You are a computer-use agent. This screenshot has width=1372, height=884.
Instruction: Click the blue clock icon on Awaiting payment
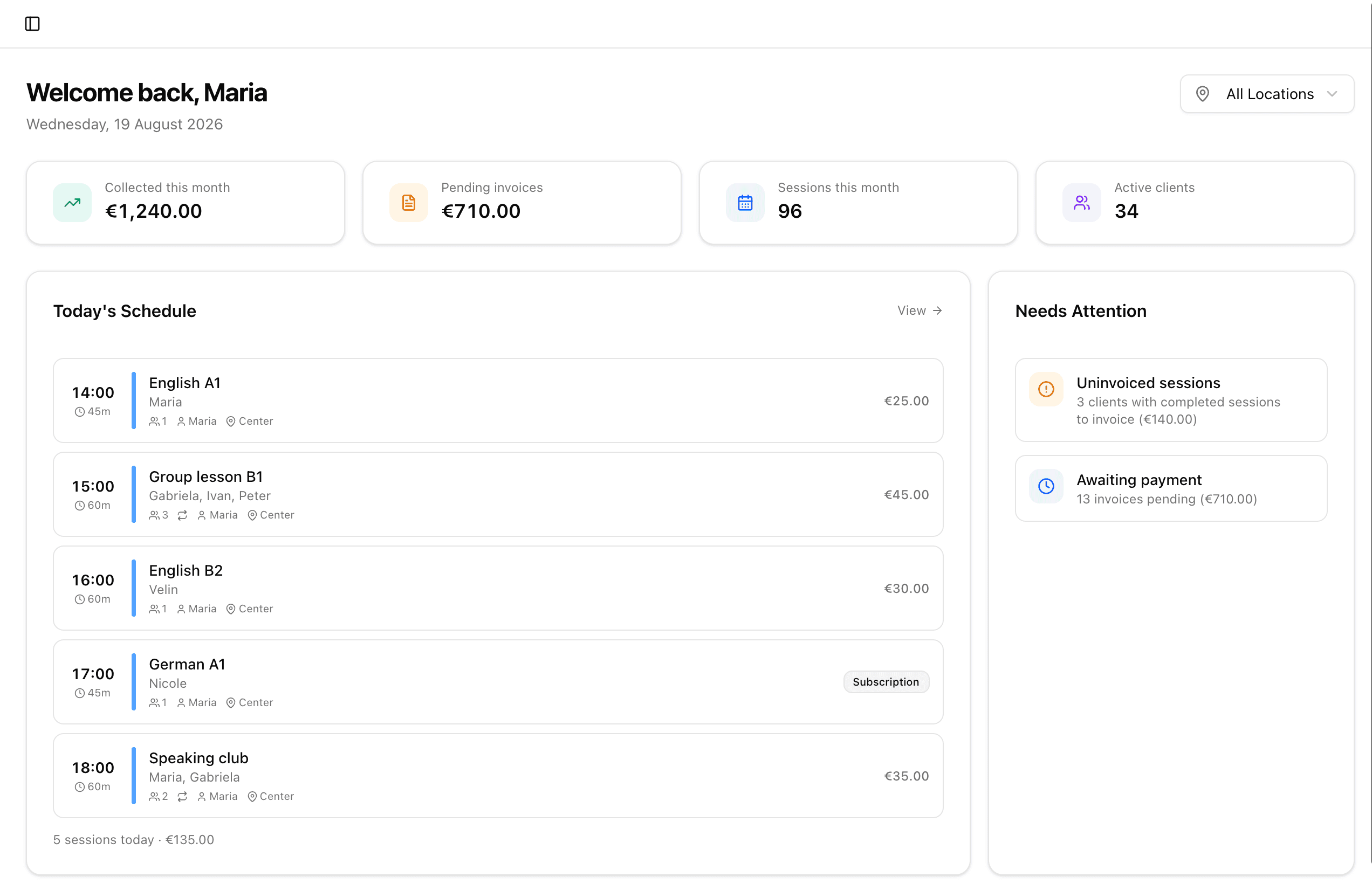tap(1046, 486)
